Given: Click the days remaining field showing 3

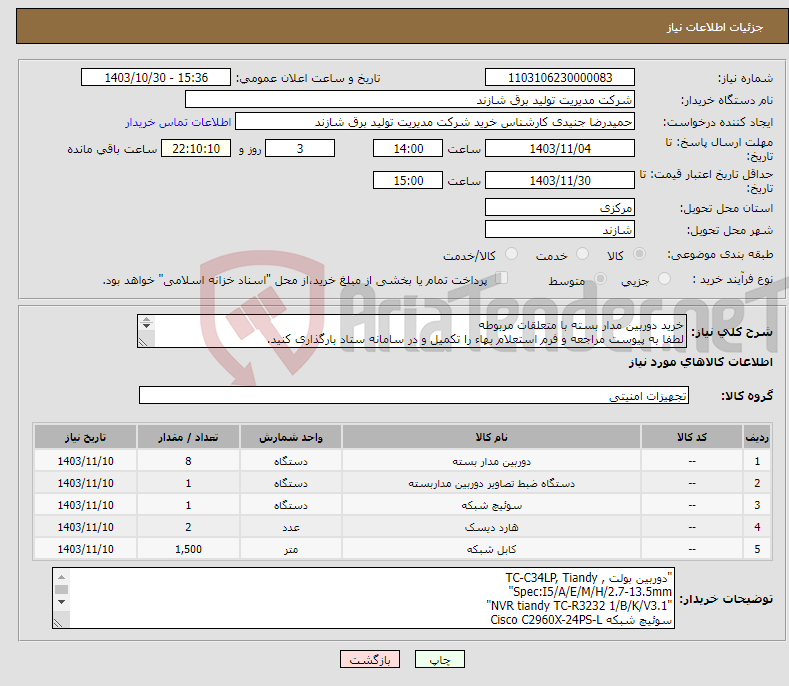Looking at the screenshot, I should tap(300, 148).
